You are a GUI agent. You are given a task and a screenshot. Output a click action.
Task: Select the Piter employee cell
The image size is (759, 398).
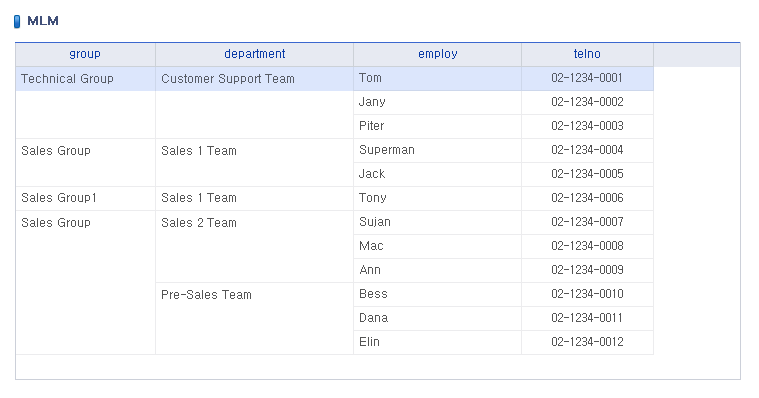[x=438, y=126]
